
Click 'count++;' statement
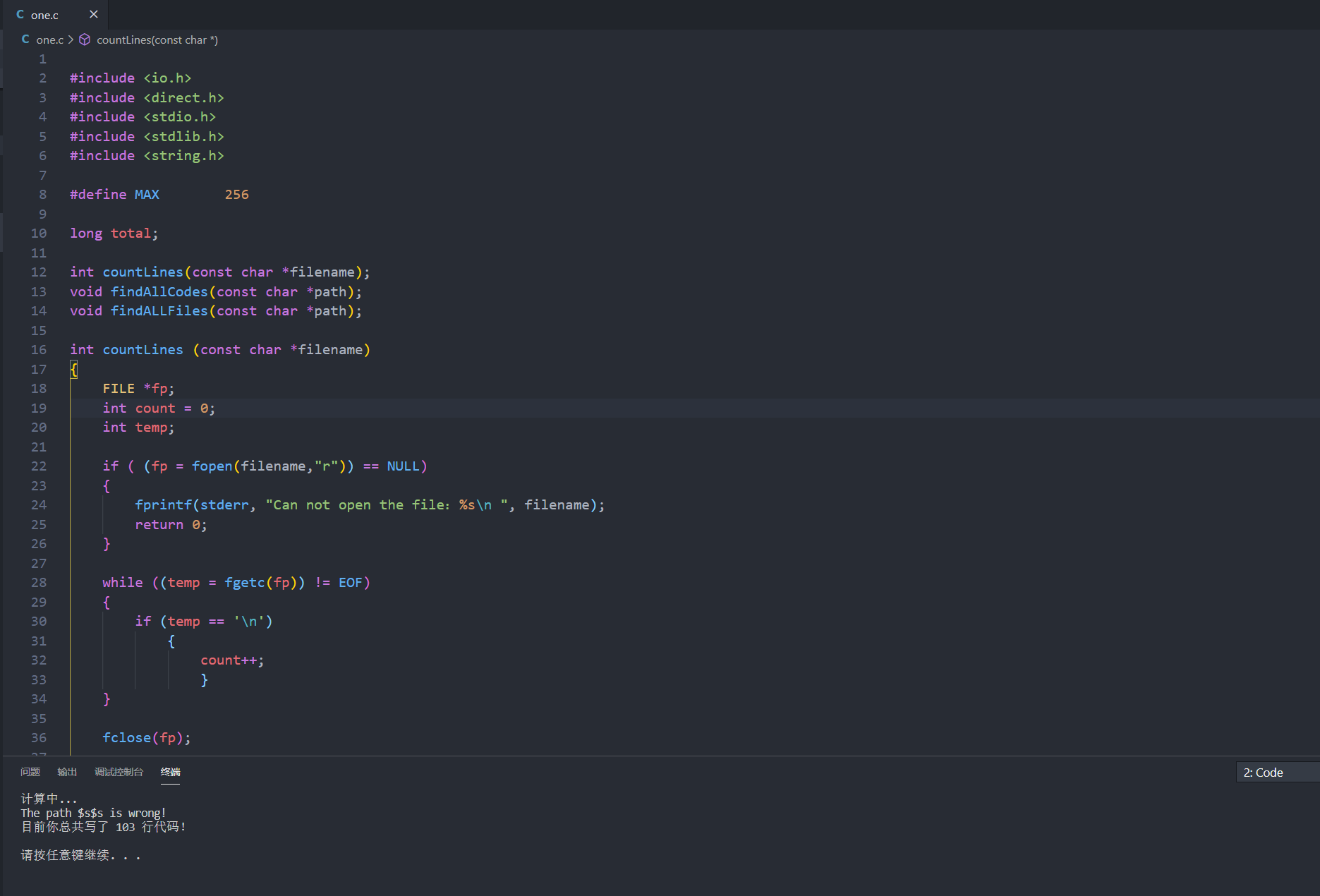coord(232,660)
